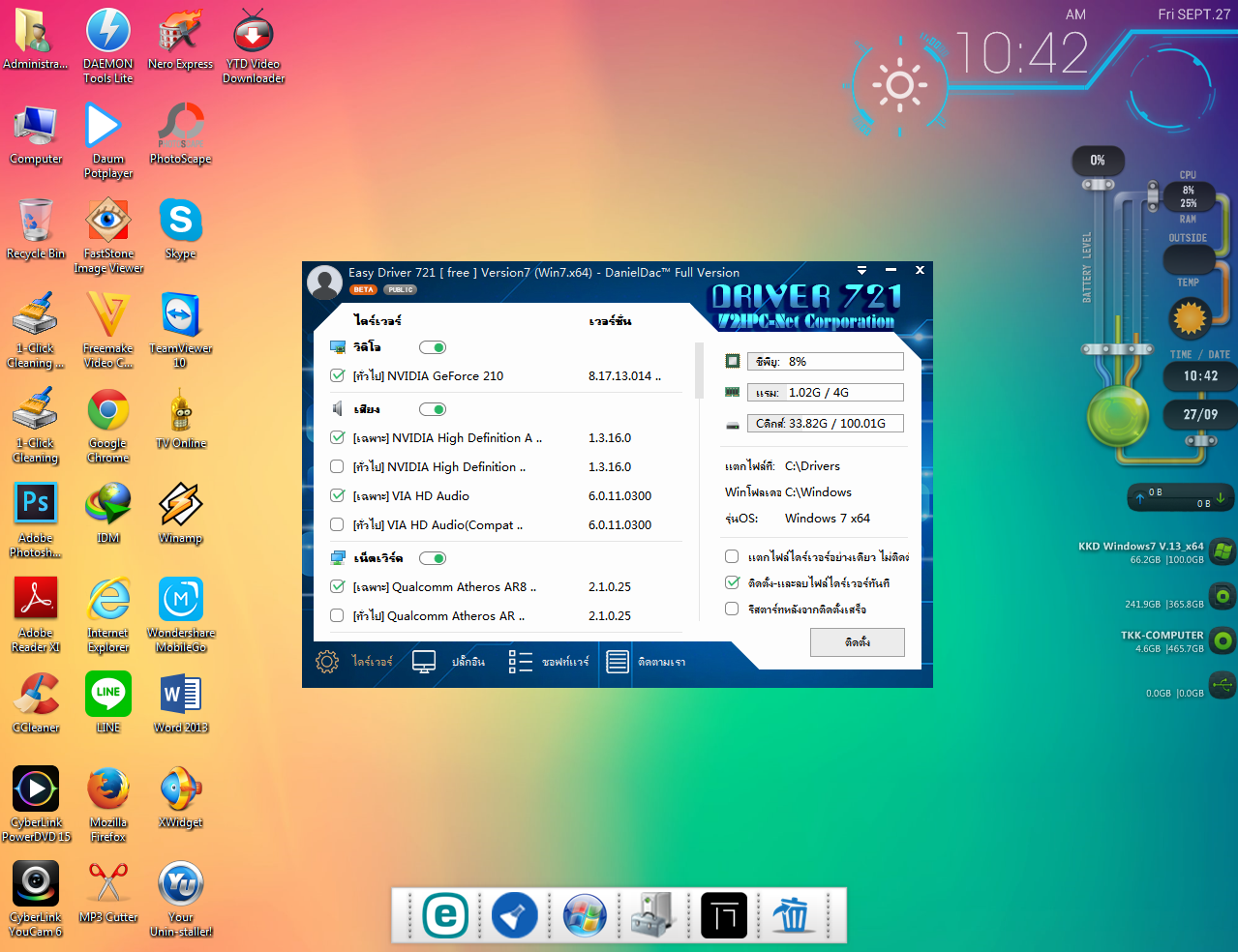Image resolution: width=1238 pixels, height=952 pixels.
Task: Select Nero Express desktop icon
Action: coord(180,39)
